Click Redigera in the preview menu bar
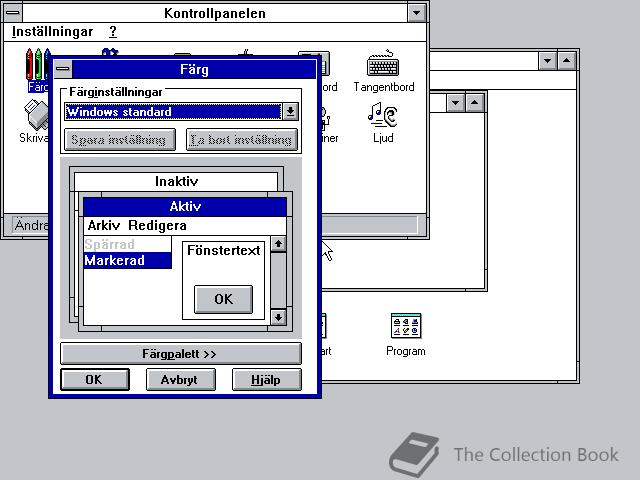Viewport: 640px width, 480px height. 157,225
